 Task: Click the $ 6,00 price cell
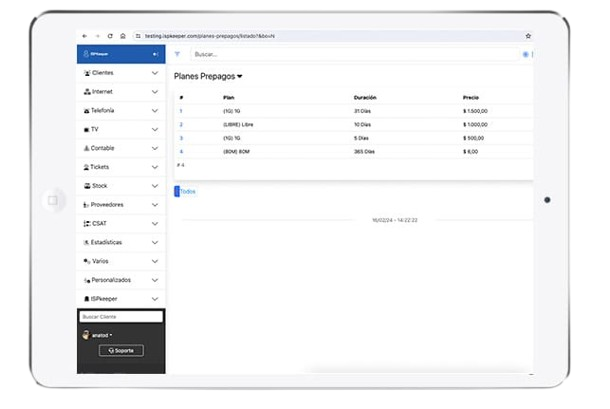coord(470,151)
